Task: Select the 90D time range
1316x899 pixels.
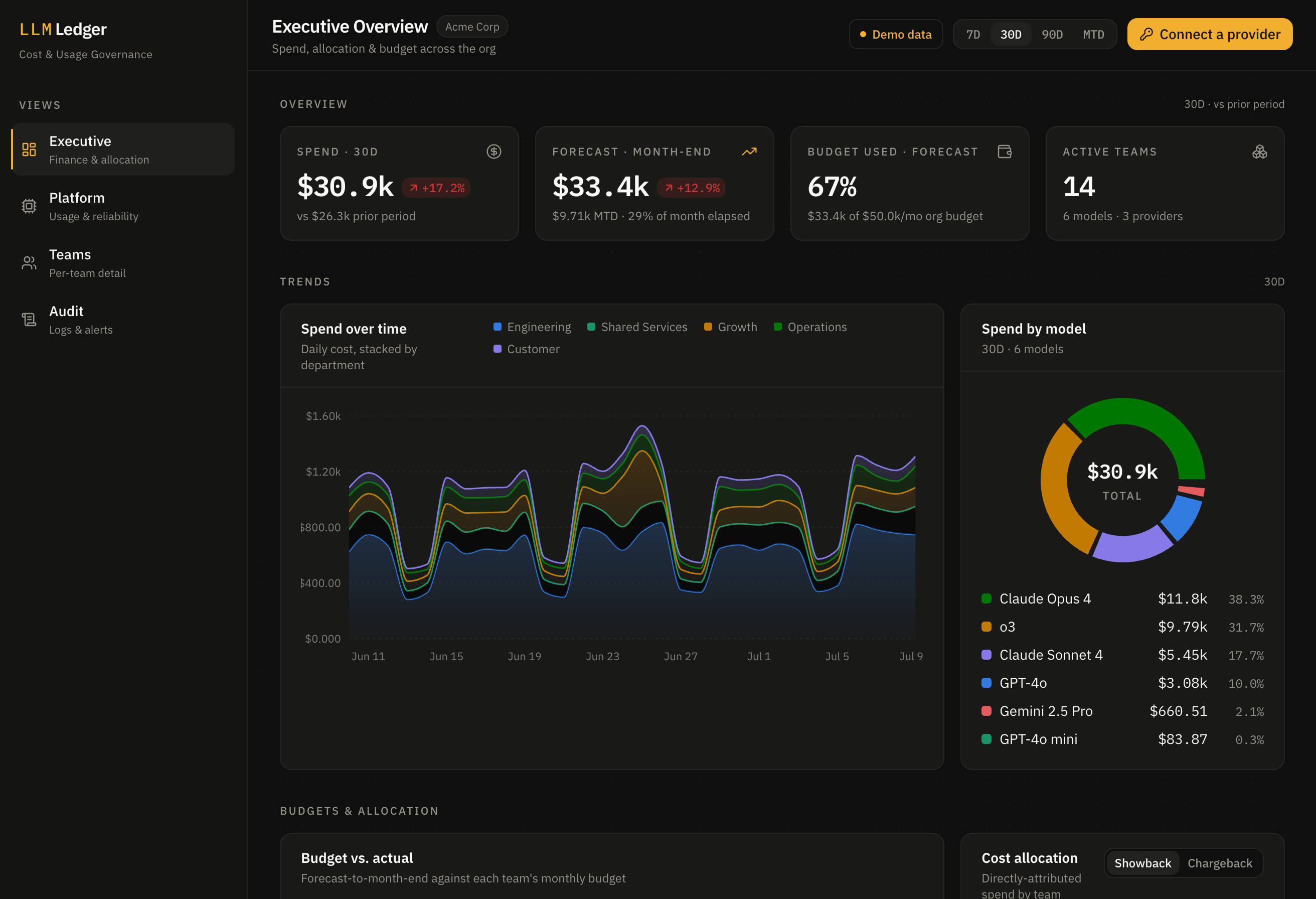Action: pos(1052,35)
